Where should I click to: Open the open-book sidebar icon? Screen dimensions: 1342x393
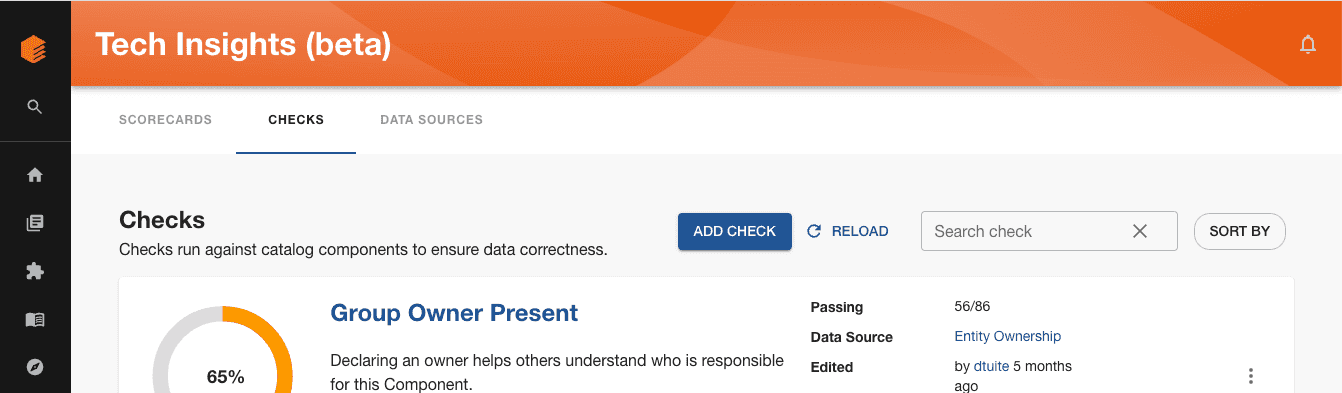tap(35, 320)
